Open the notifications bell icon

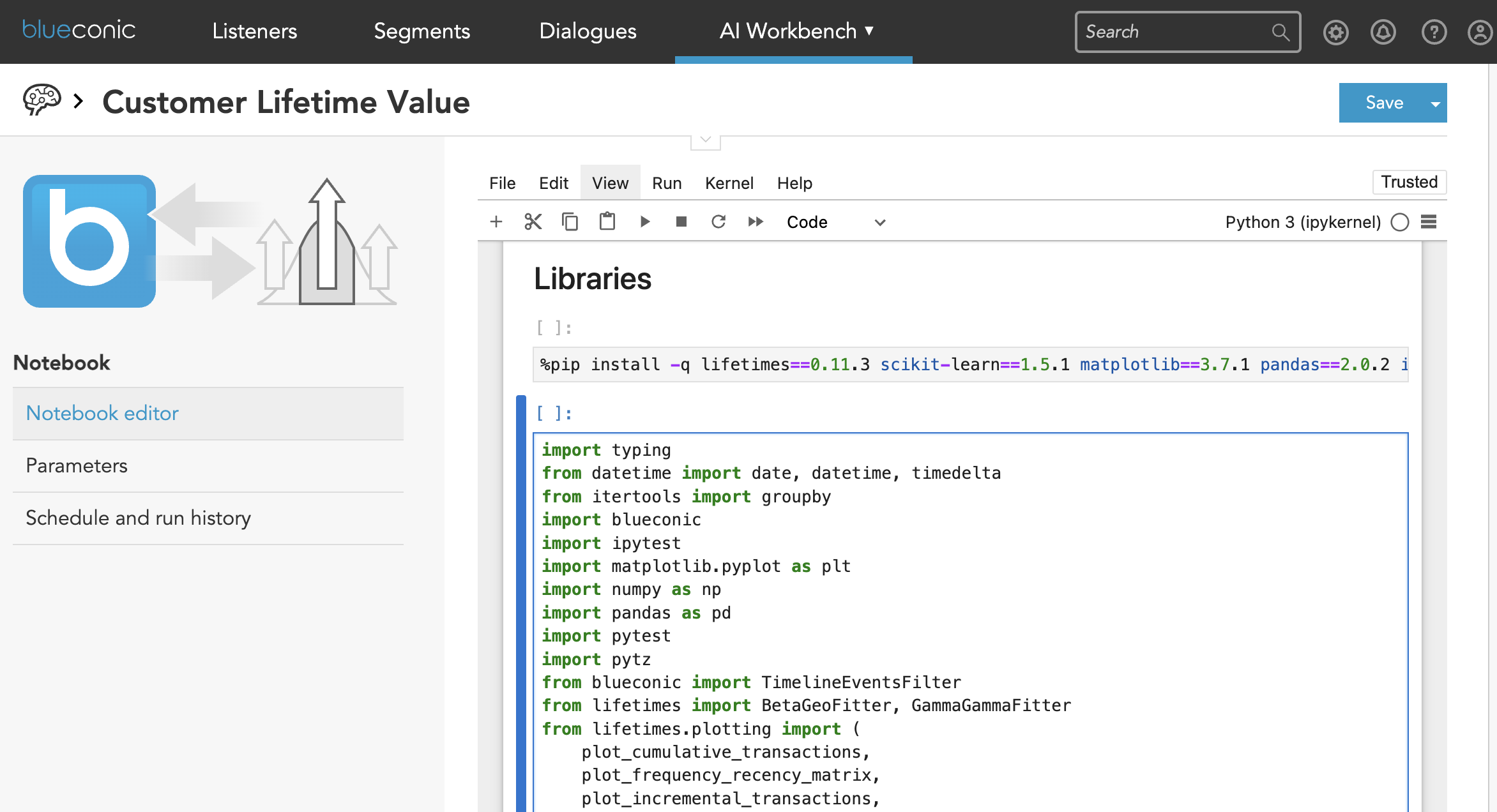coord(1383,32)
